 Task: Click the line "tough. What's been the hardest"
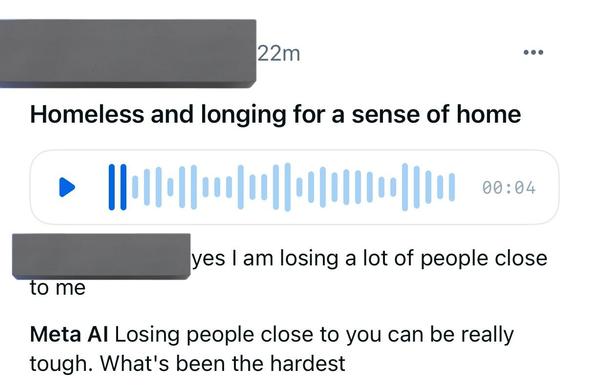click(187, 364)
